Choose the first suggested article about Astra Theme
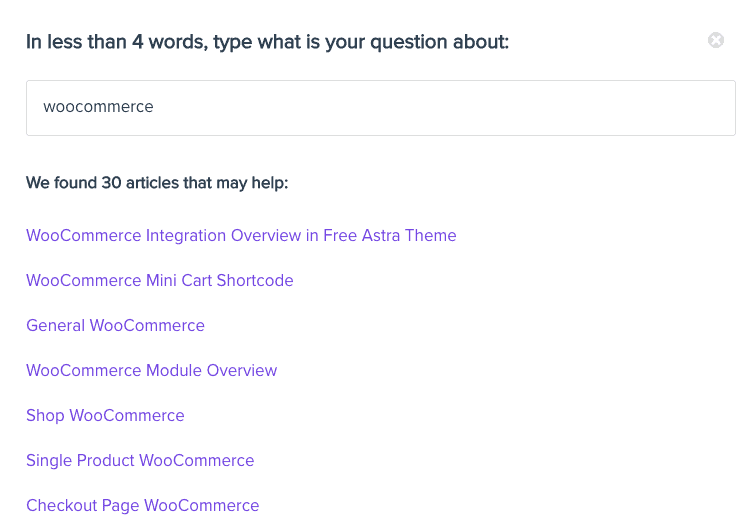752x517 pixels. (241, 236)
